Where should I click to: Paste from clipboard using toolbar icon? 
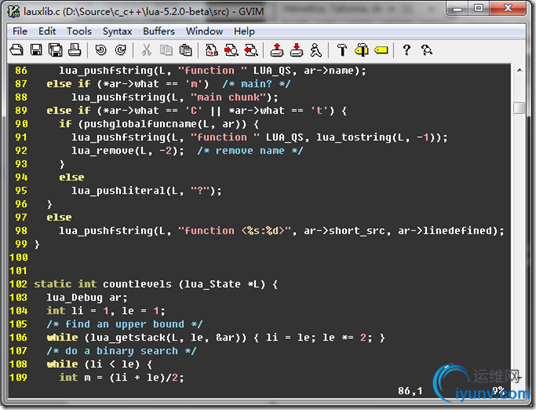tap(186, 50)
